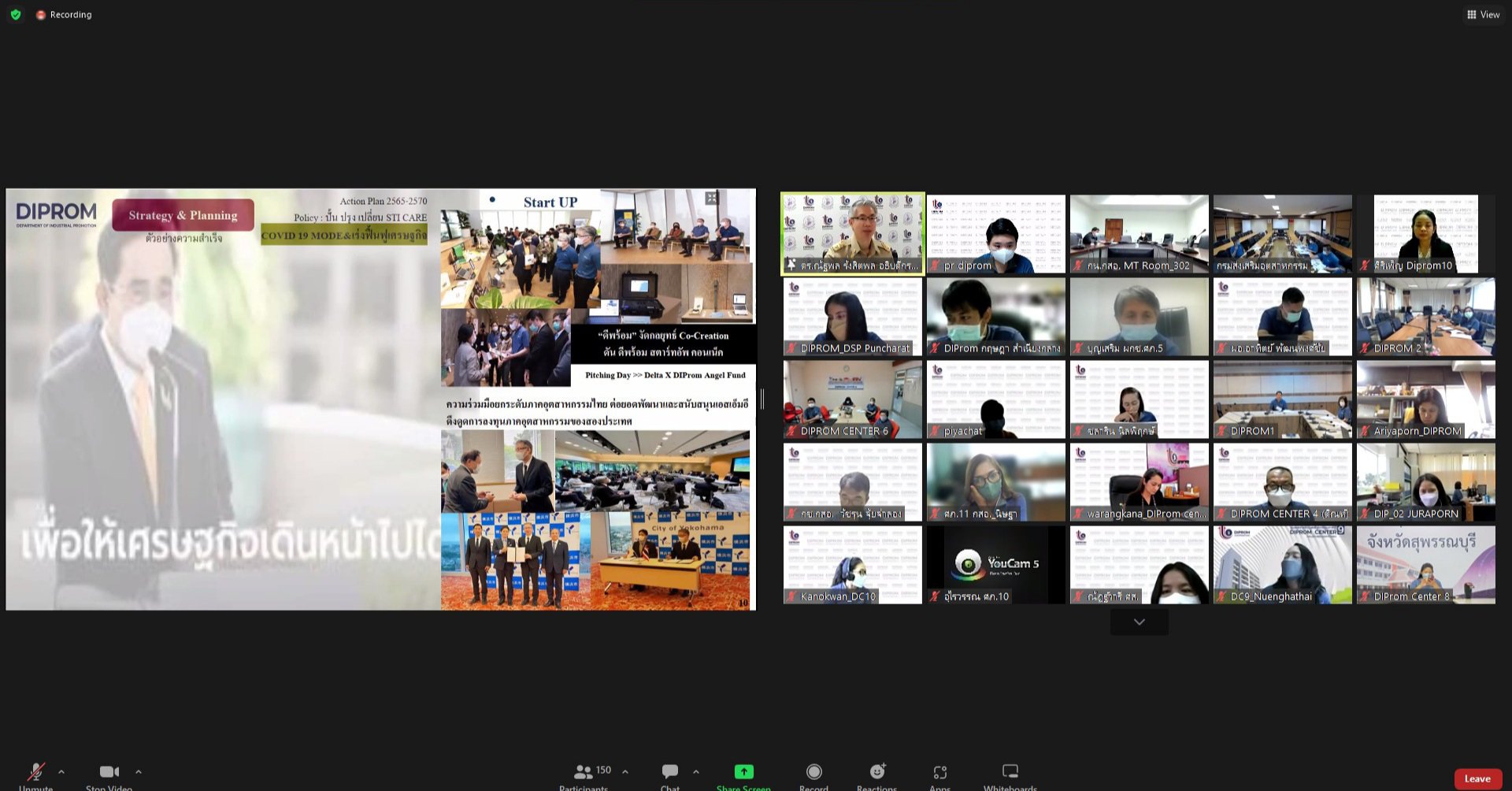
Task: Select the DIPROM_DSP Puncharat video tile
Action: [852, 317]
